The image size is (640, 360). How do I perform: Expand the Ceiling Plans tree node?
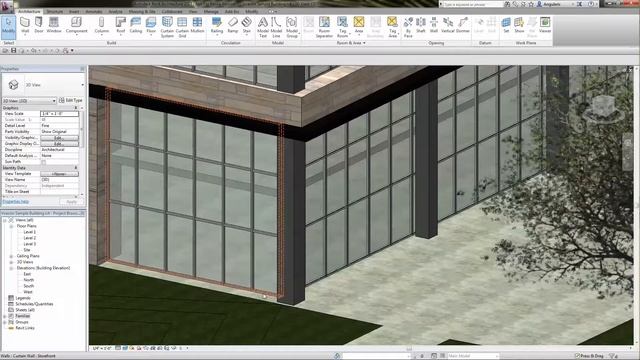click(x=11, y=256)
